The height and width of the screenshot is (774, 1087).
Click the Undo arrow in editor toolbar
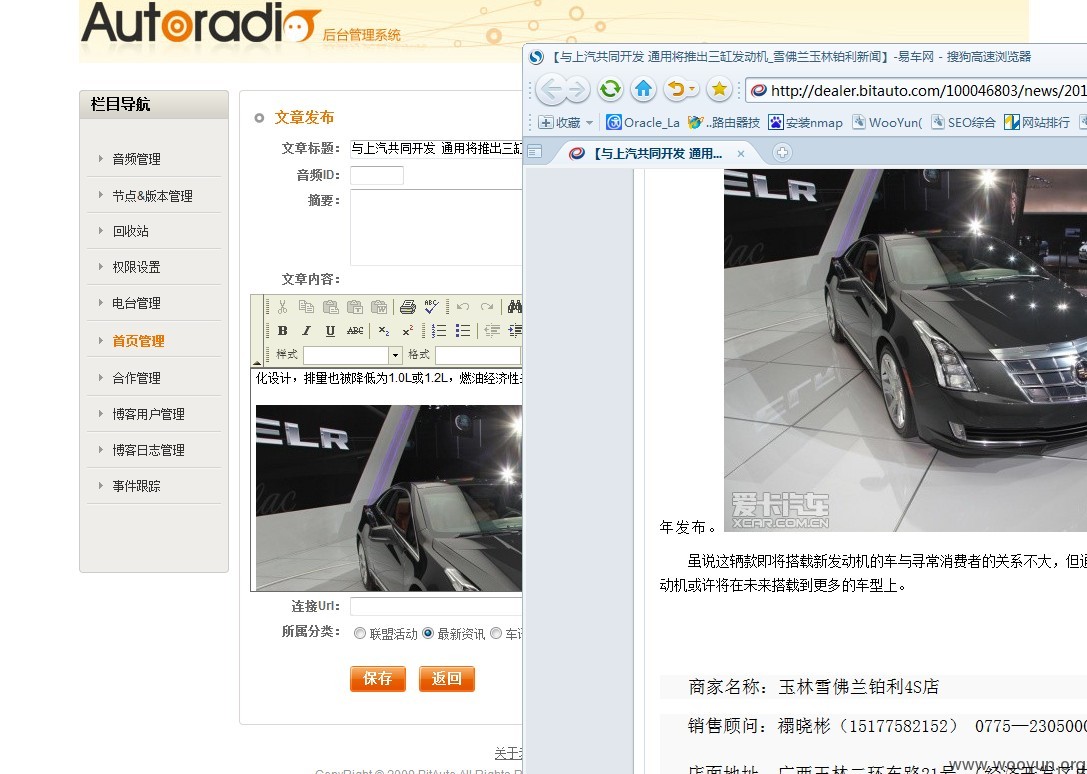(462, 307)
